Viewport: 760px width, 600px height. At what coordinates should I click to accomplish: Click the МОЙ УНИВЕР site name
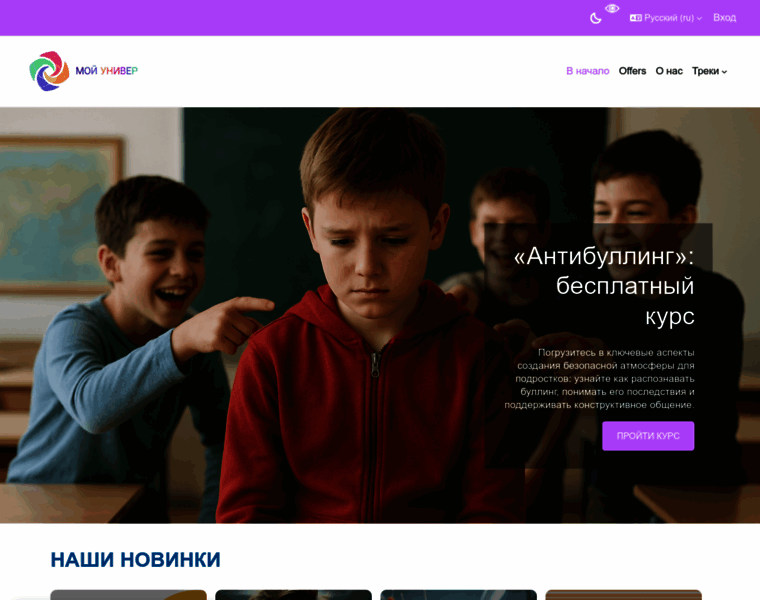point(107,71)
